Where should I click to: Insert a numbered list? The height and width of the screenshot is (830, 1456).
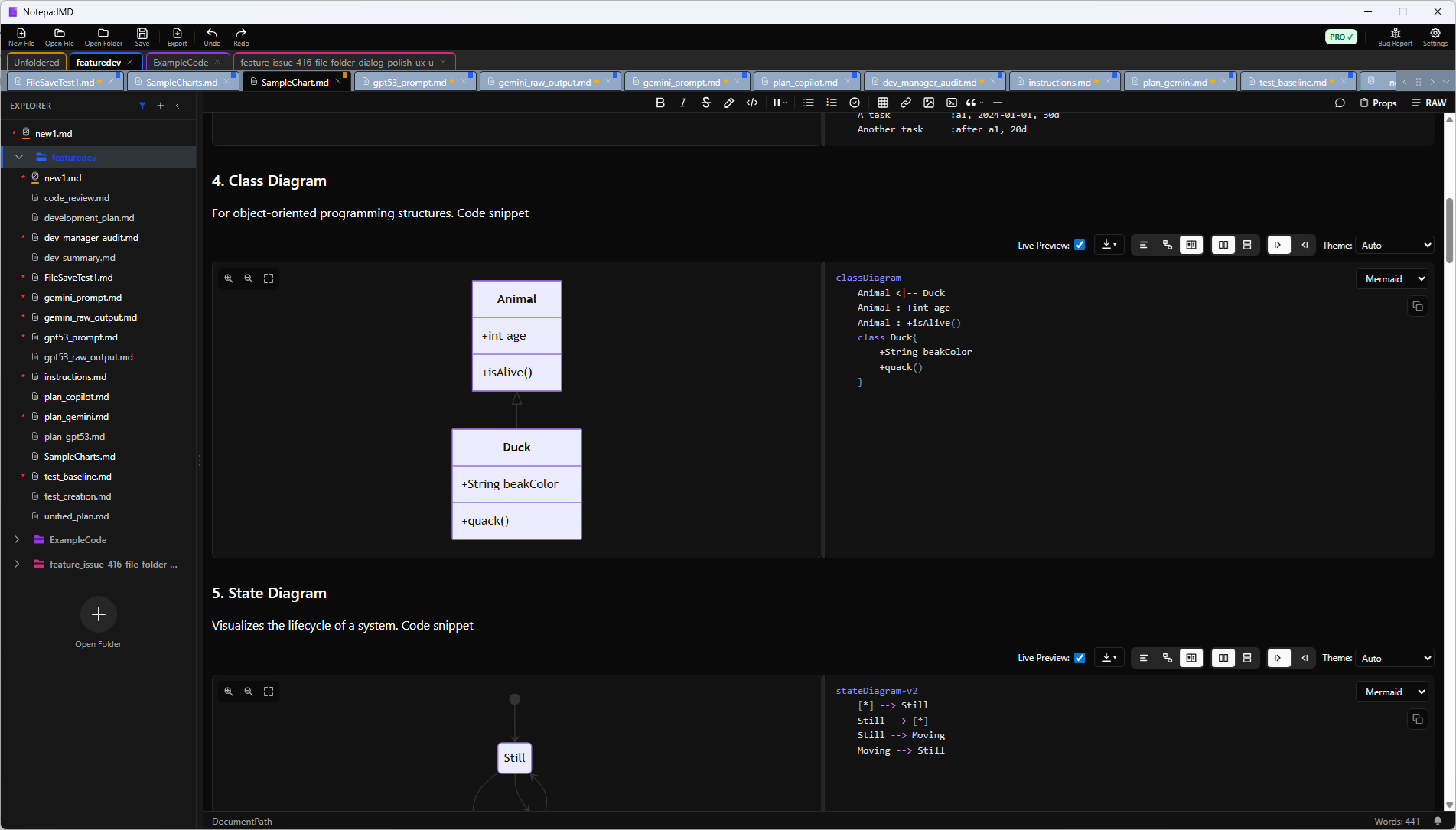coord(832,103)
